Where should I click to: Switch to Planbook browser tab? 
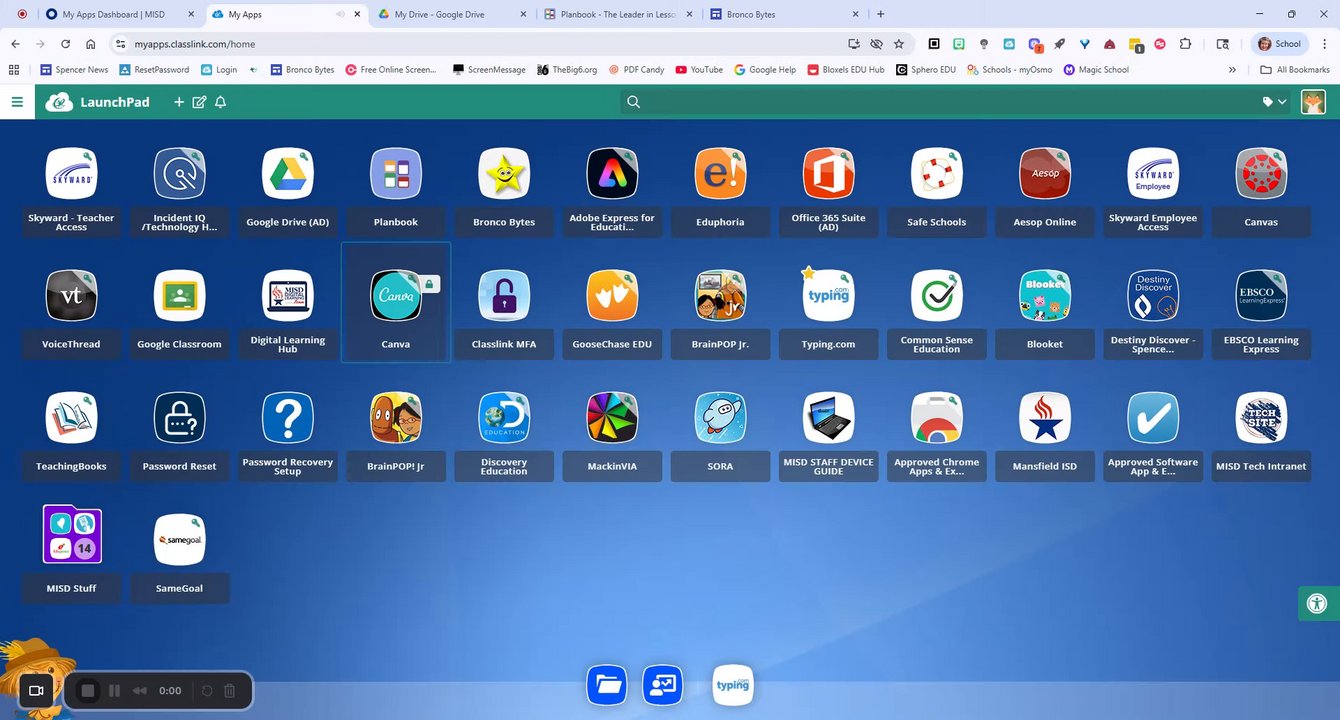click(x=617, y=14)
